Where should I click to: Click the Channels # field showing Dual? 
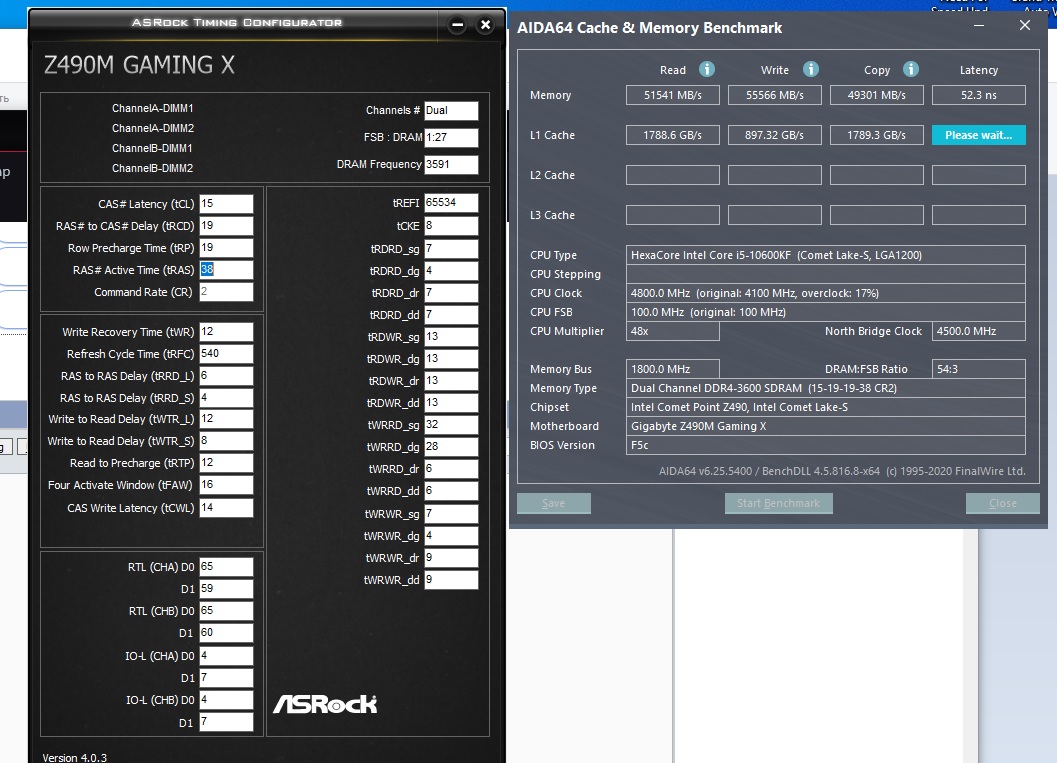(451, 111)
